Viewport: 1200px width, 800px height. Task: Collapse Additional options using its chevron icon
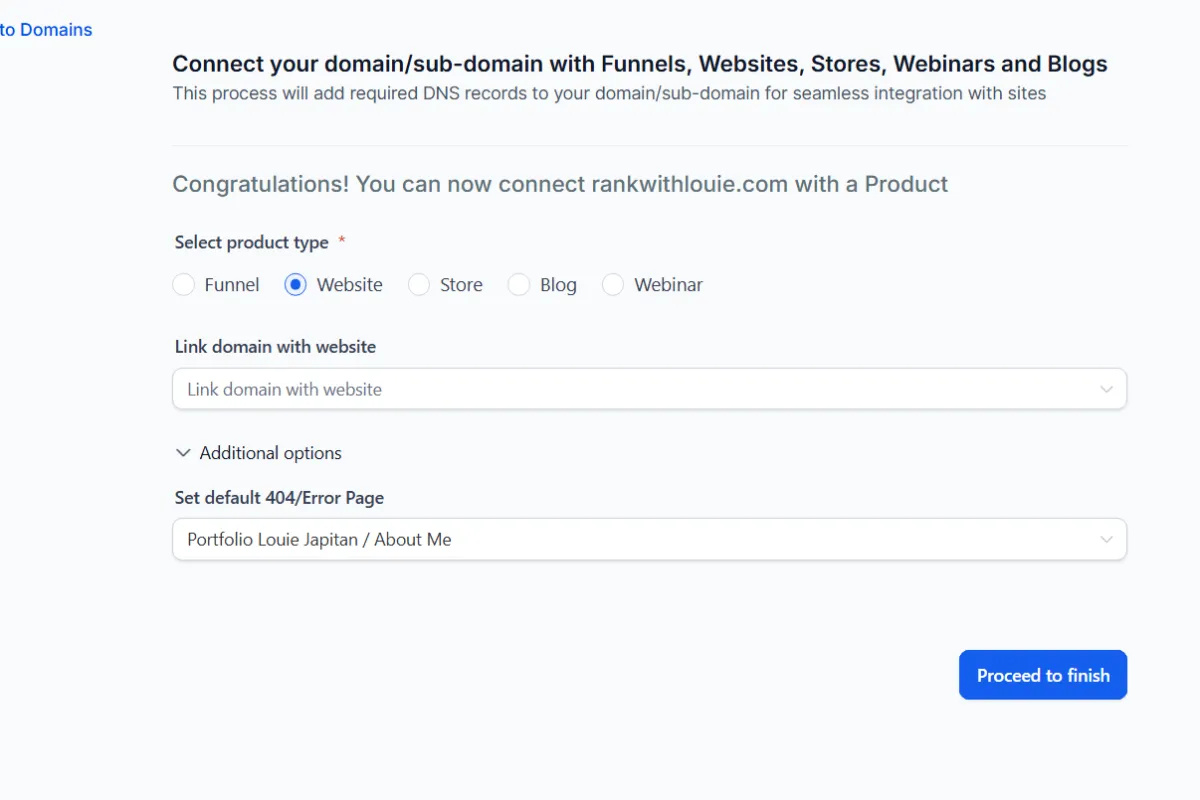point(183,453)
